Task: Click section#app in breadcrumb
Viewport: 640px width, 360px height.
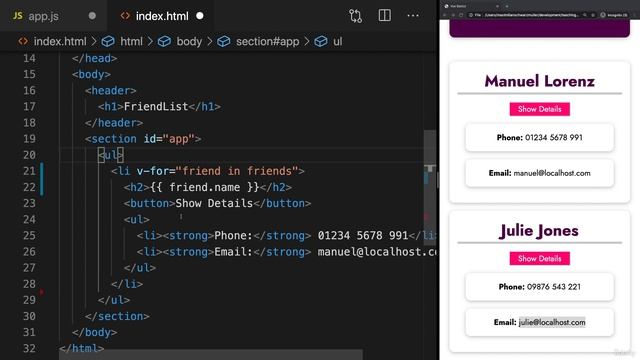Action: coord(267,41)
